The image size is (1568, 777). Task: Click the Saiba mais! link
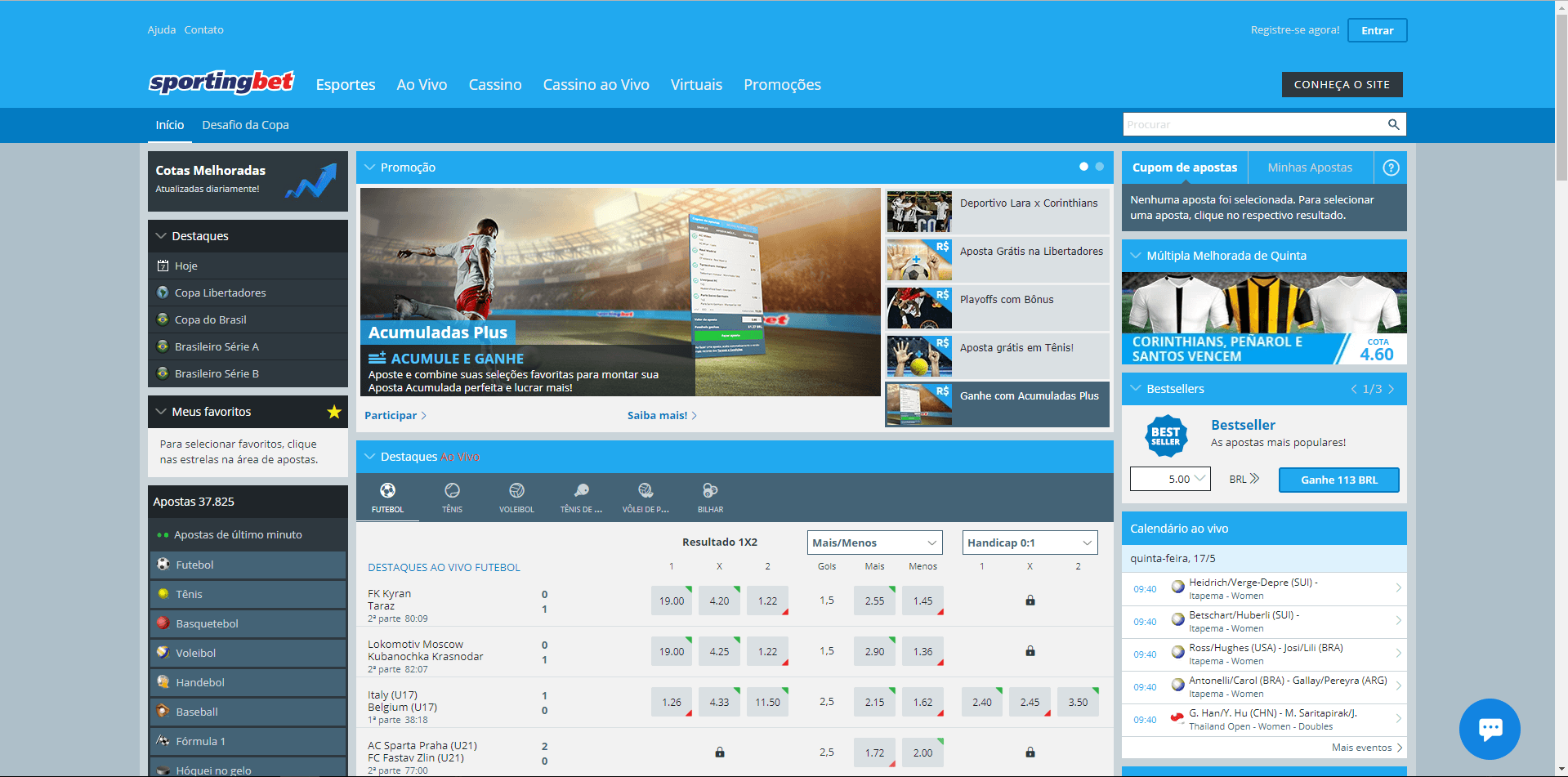662,415
